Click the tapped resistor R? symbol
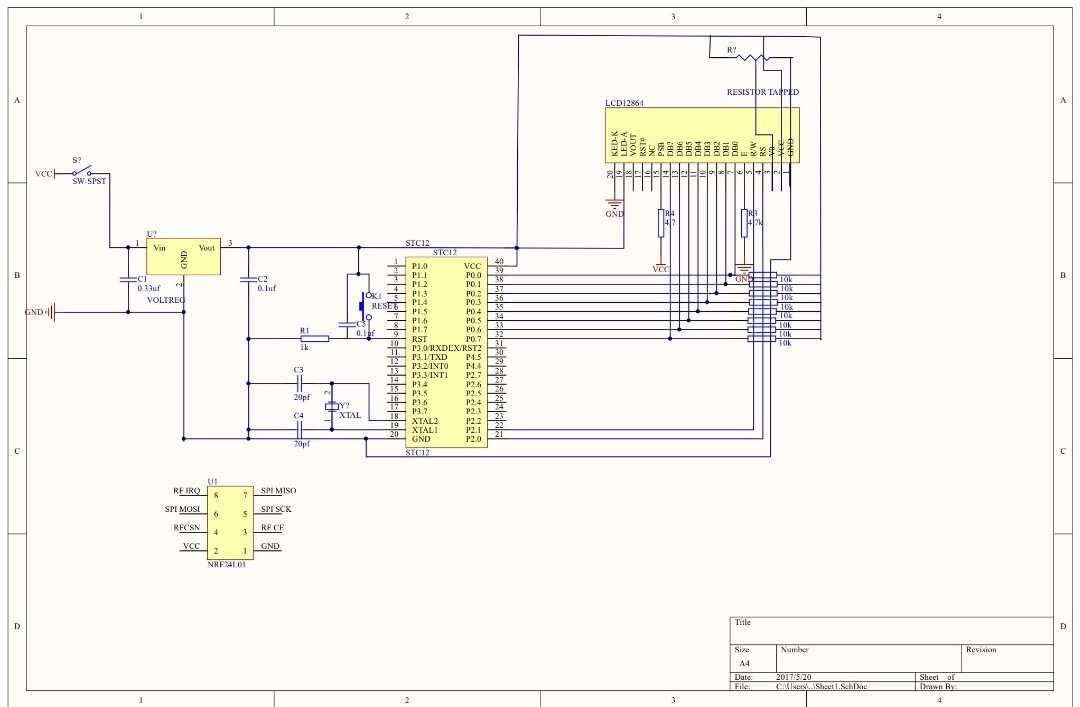Screen dimensions: 1080x707 [754, 57]
